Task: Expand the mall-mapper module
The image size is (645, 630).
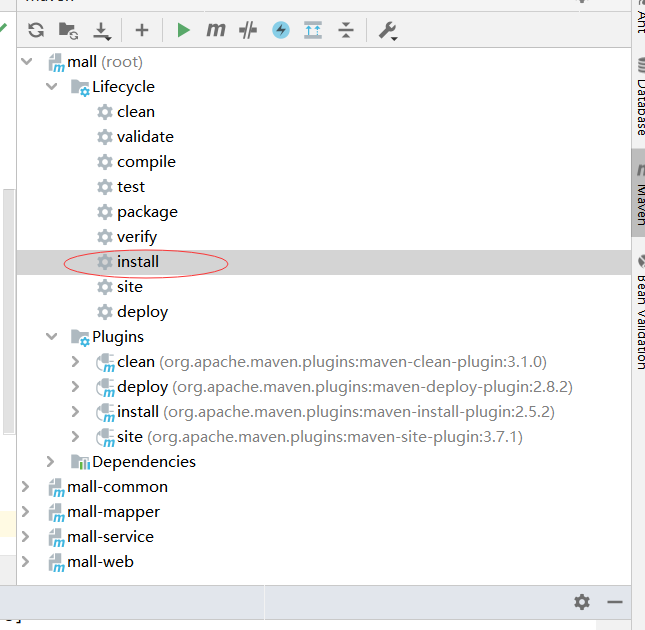Action: pyautogui.click(x=26, y=512)
